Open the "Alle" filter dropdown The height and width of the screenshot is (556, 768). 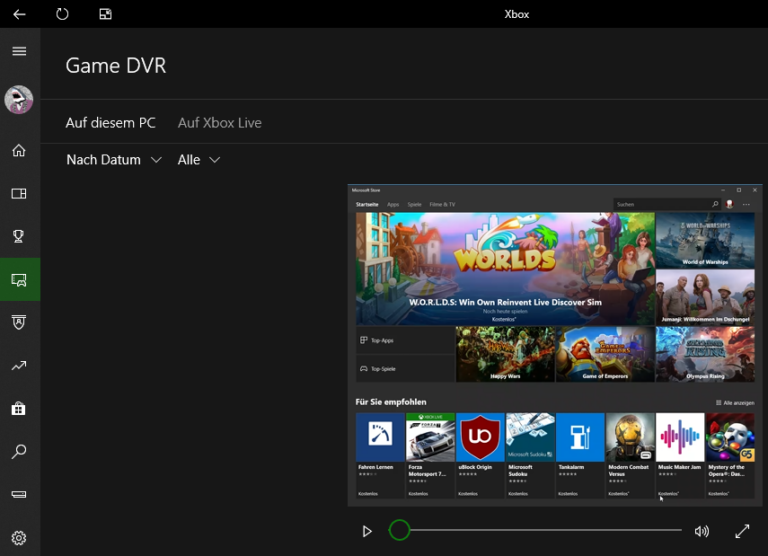tap(199, 160)
